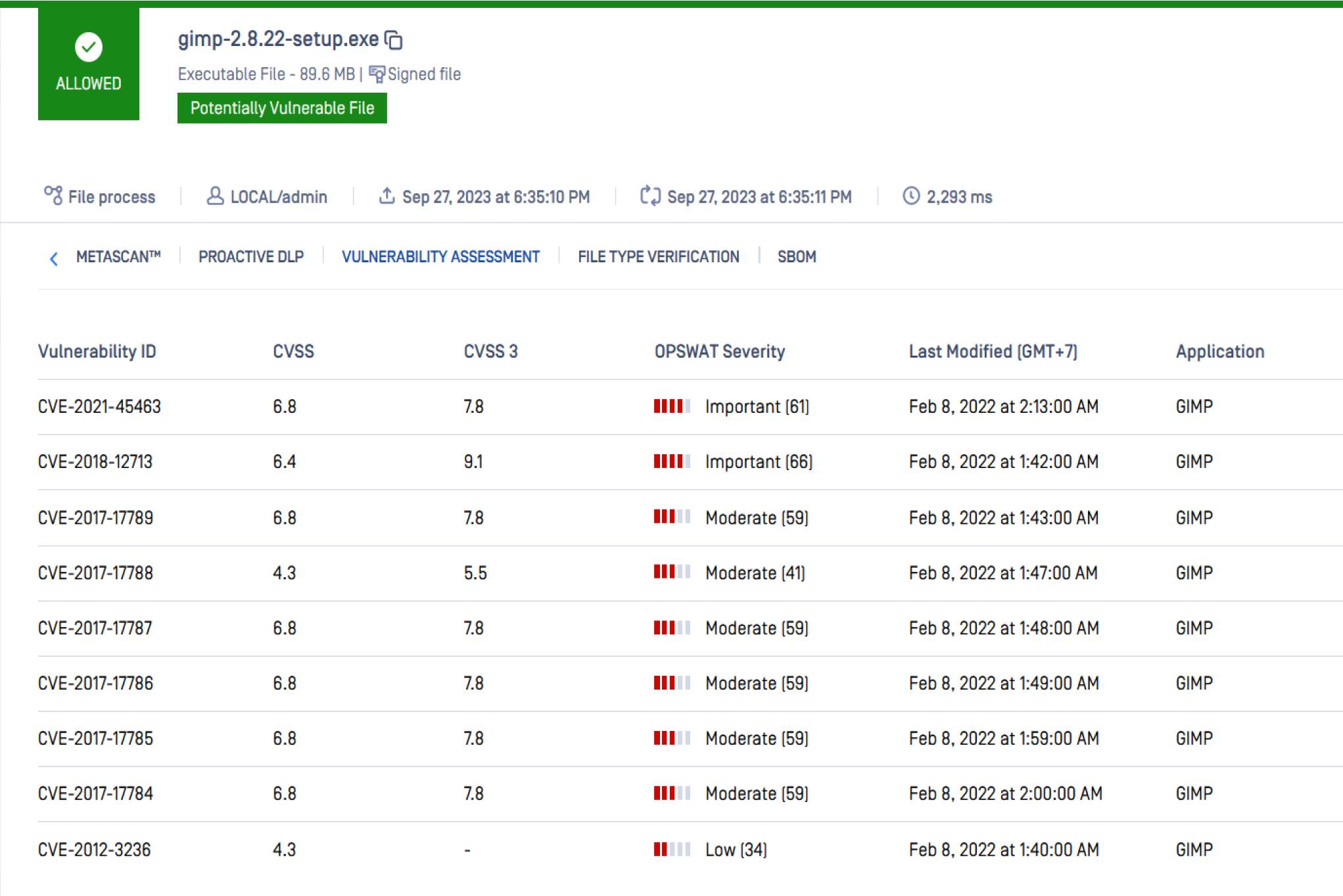
Task: Sort by CVSS 3 column header
Action: coord(490,352)
